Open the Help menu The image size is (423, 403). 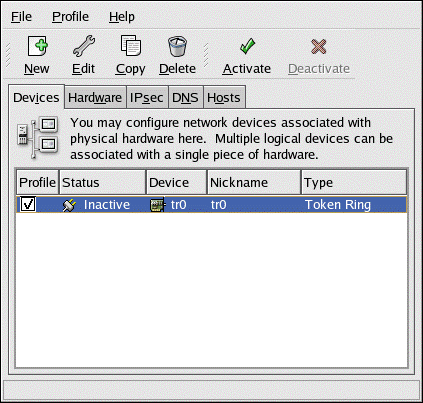pos(122,17)
